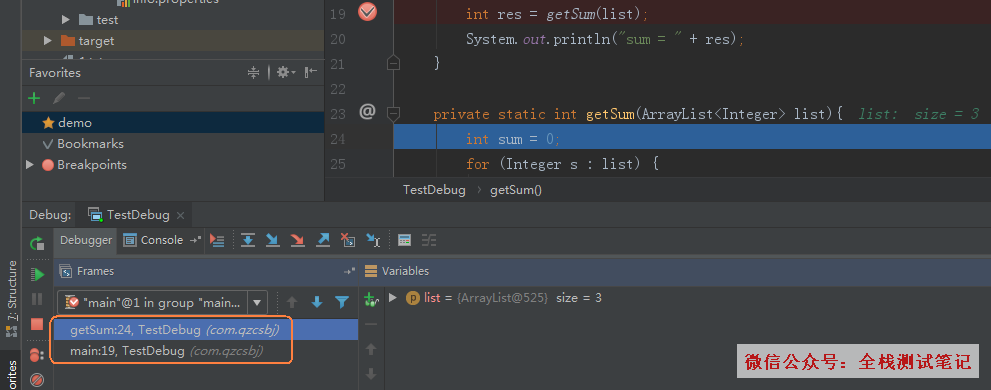The width and height of the screenshot is (991, 390).
Task: Expand the test folder
Action: point(66,20)
